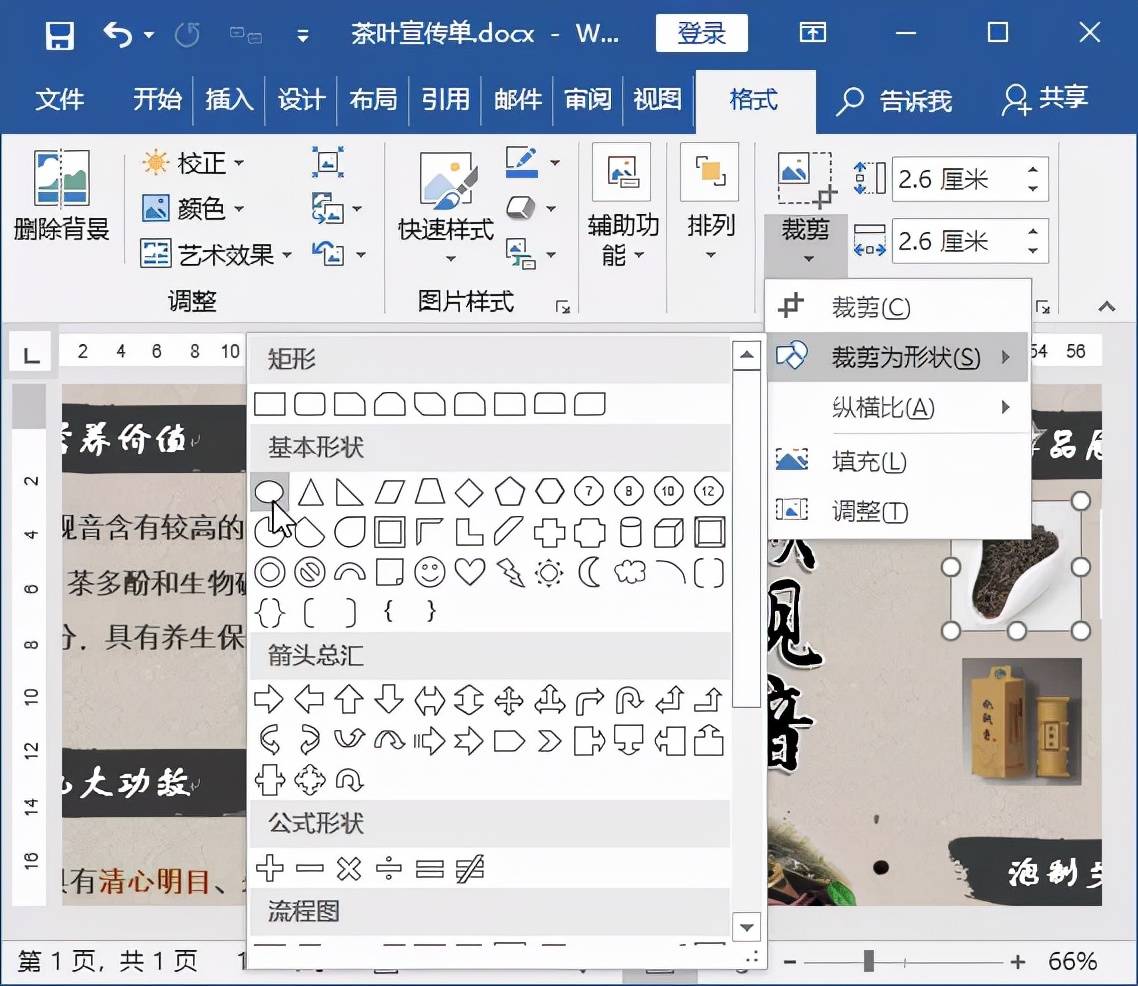The image size is (1138, 986).
Task: Open the 快速样式 quick styles gallery
Action: (x=447, y=208)
